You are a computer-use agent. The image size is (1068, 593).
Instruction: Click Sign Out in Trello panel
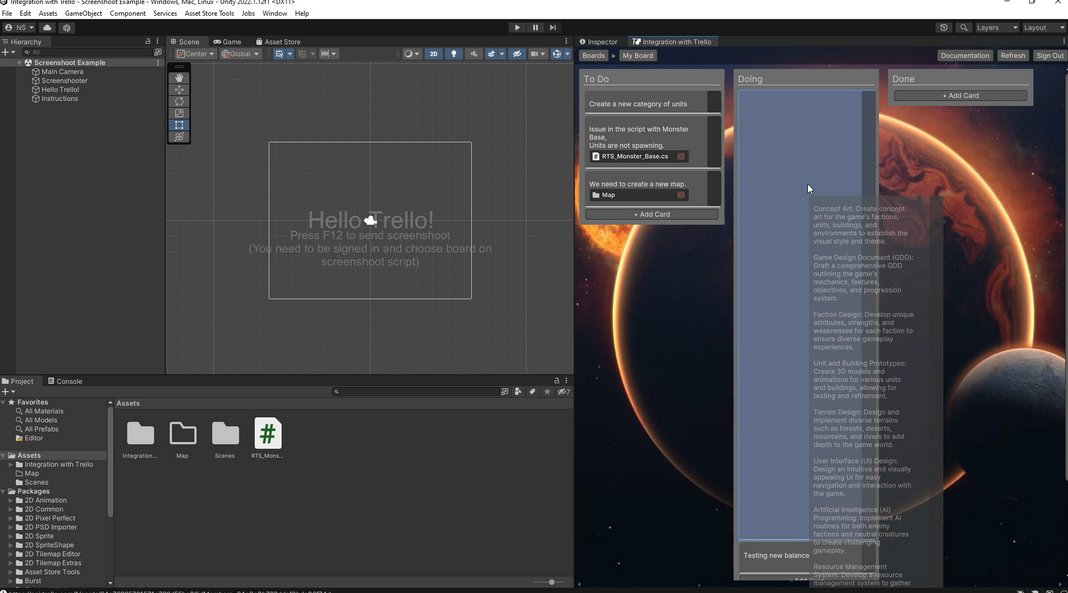point(1050,56)
